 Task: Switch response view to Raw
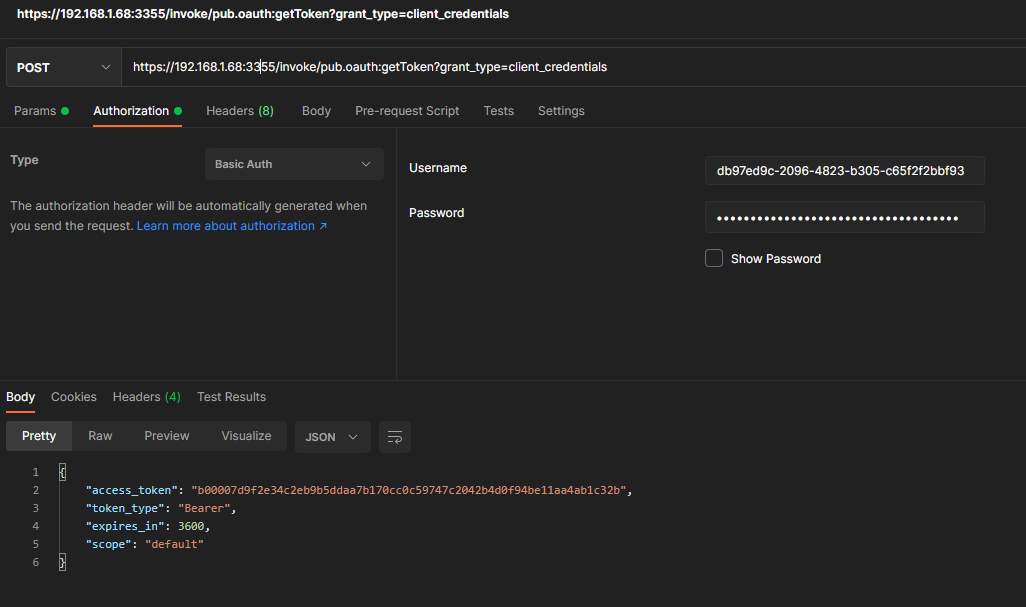[100, 436]
